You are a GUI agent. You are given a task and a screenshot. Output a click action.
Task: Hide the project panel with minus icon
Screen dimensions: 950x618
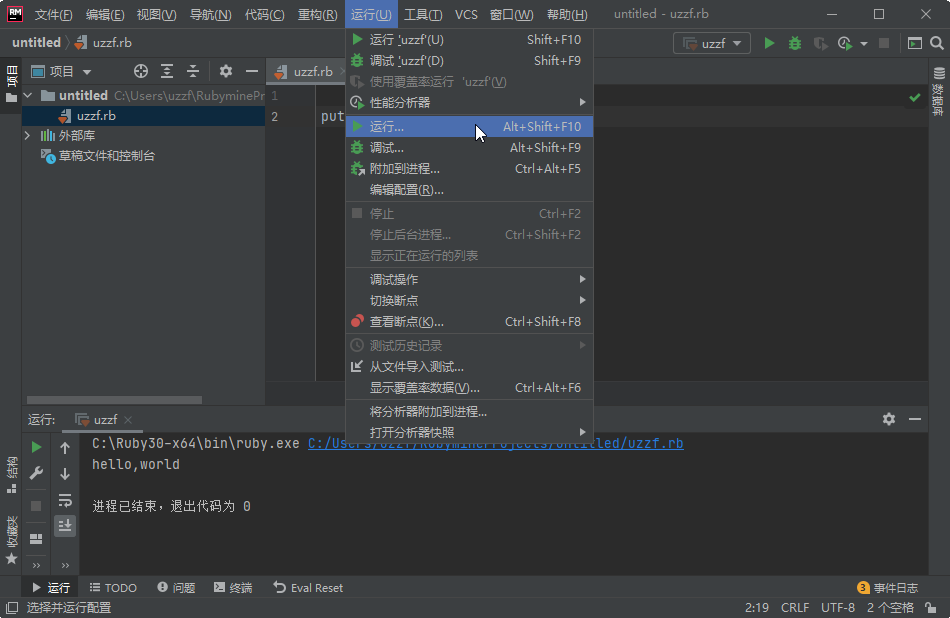(252, 71)
